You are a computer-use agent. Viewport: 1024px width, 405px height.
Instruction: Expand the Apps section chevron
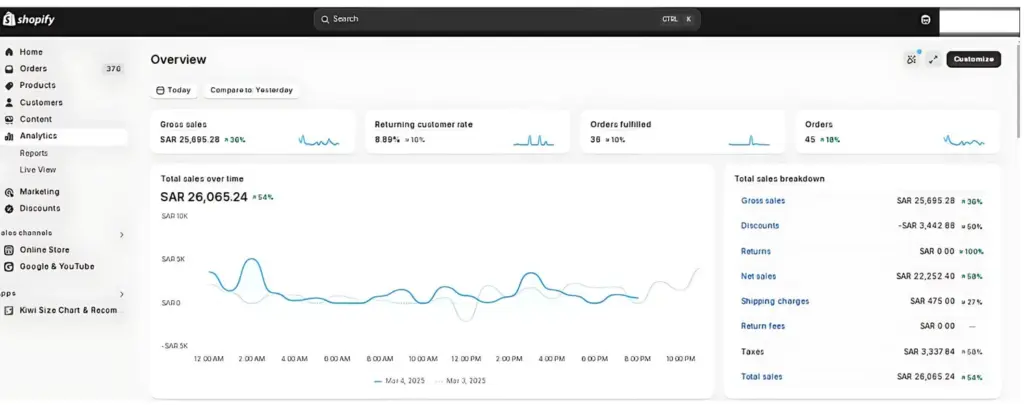(122, 294)
